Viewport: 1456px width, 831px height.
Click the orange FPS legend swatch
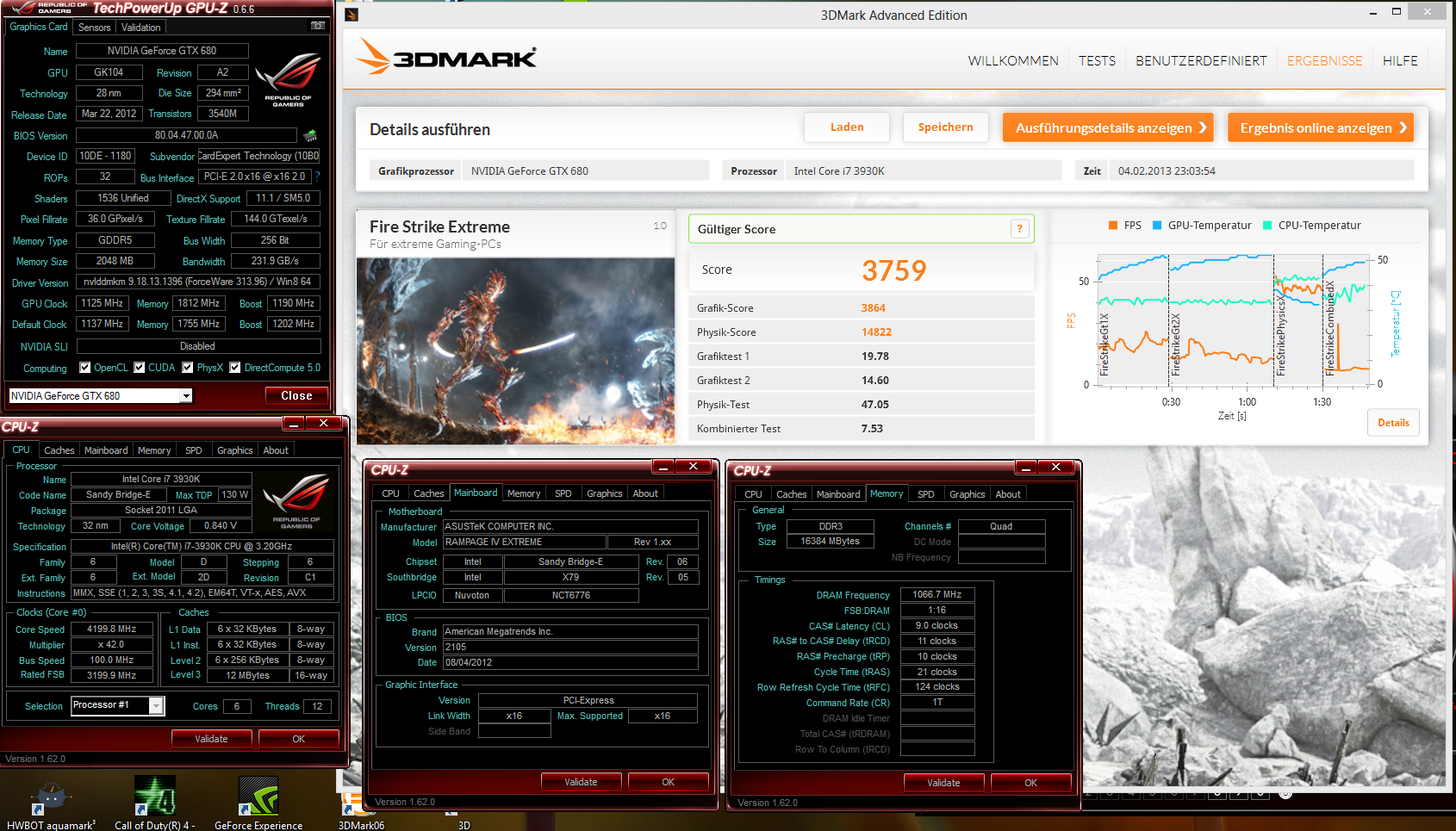point(1113,226)
